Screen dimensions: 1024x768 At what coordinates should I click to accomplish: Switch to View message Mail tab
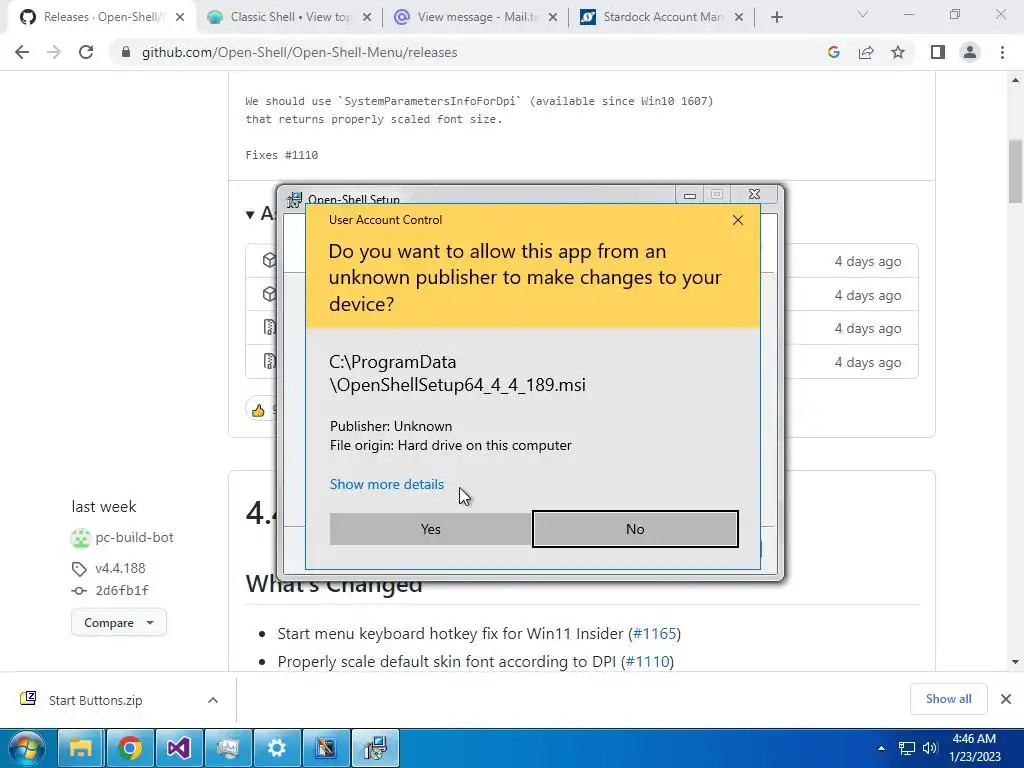(x=476, y=17)
